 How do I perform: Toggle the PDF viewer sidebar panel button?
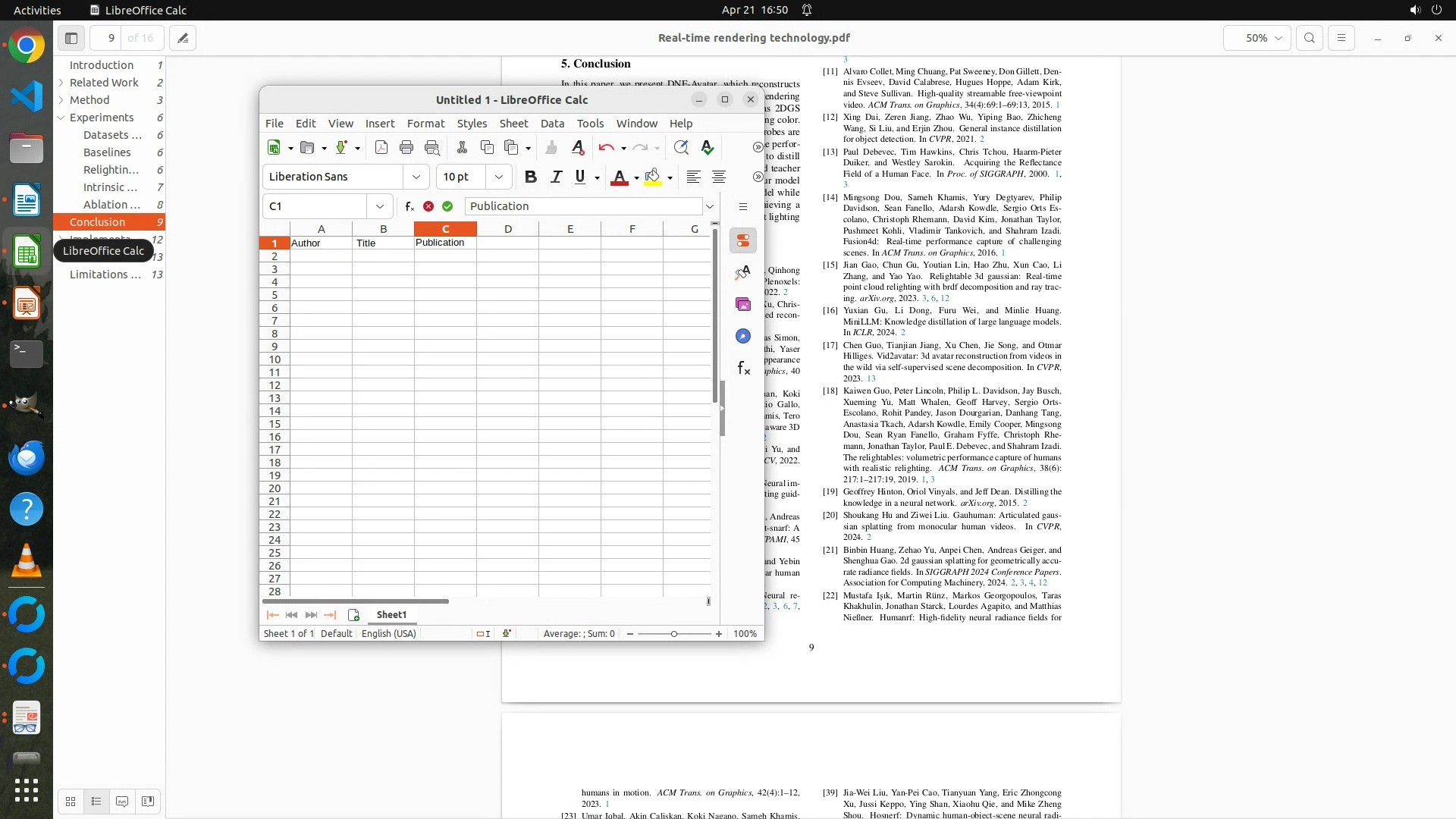[x=71, y=38]
